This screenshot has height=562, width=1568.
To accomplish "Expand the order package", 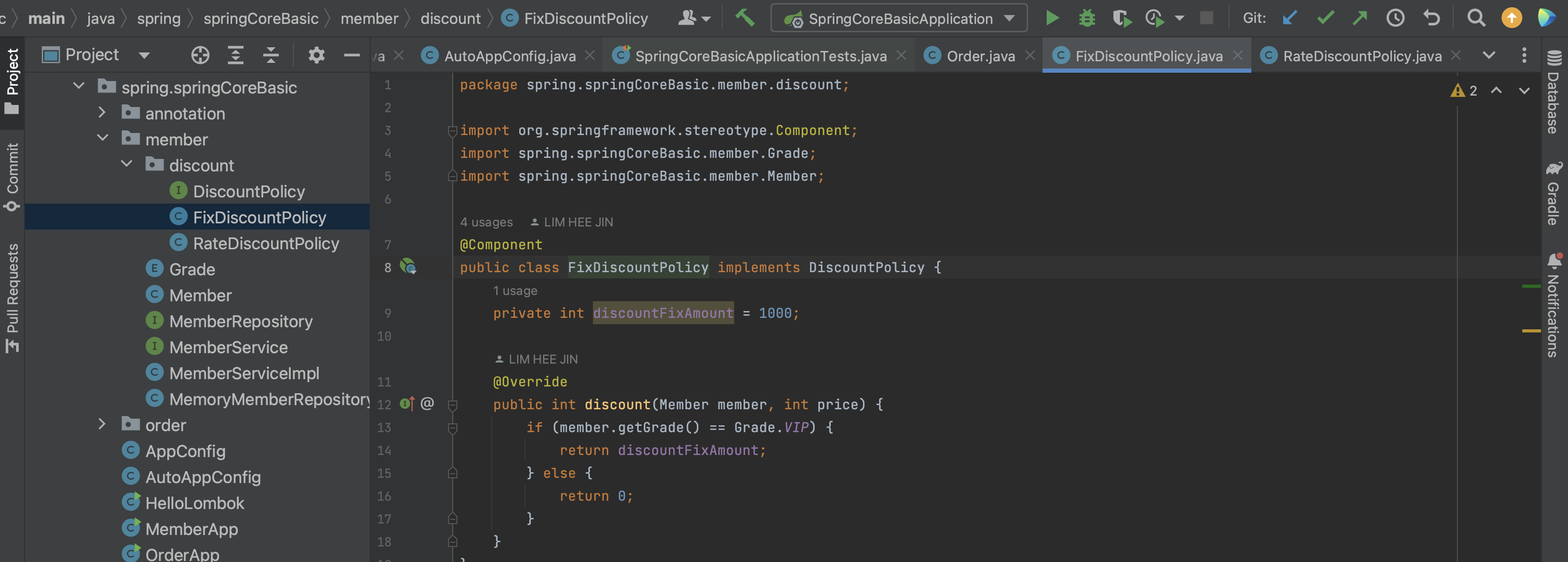I will [102, 424].
